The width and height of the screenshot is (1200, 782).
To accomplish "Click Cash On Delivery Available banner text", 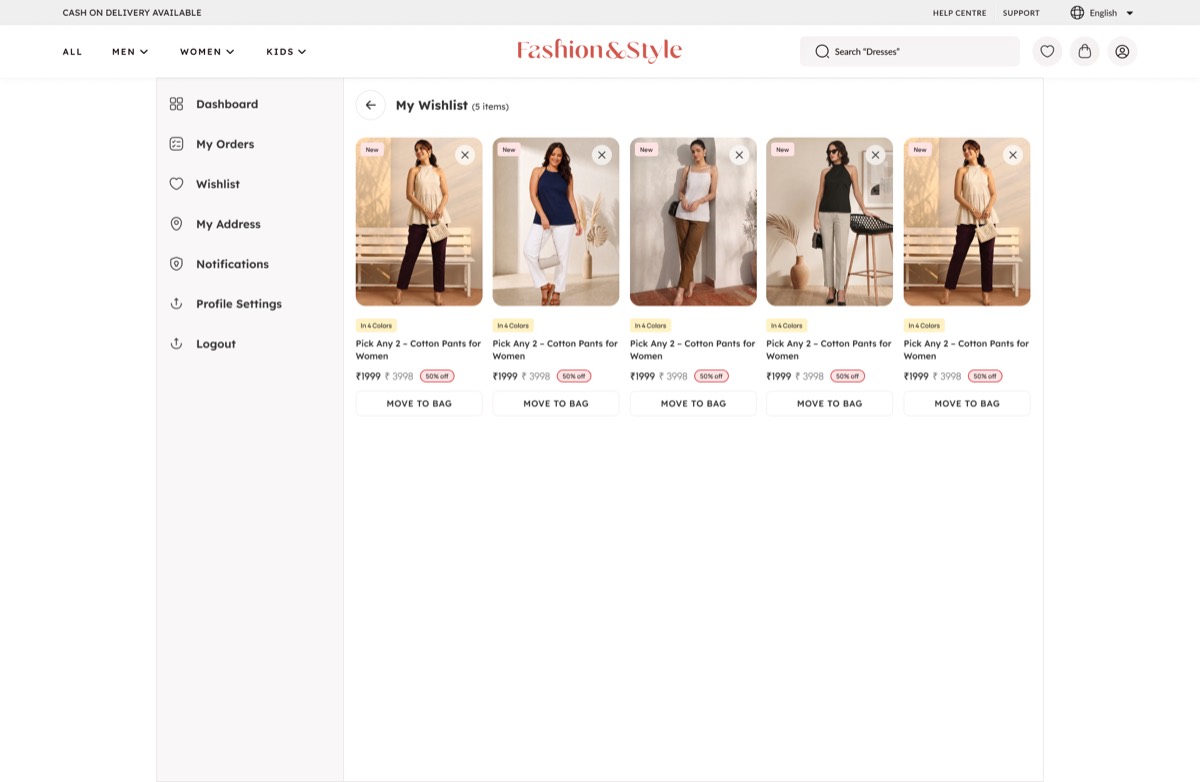I will pyautogui.click(x=132, y=13).
